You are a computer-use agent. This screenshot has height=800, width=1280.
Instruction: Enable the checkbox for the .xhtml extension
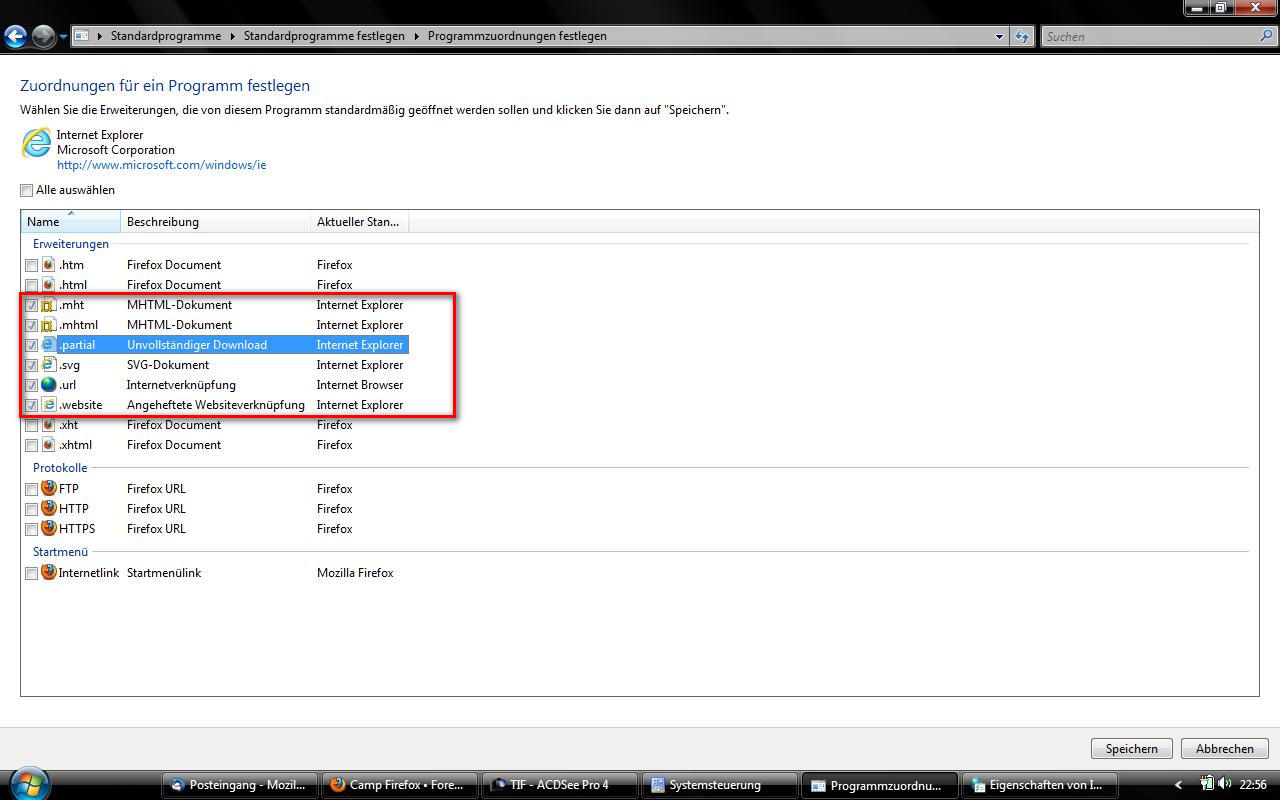(x=31, y=446)
